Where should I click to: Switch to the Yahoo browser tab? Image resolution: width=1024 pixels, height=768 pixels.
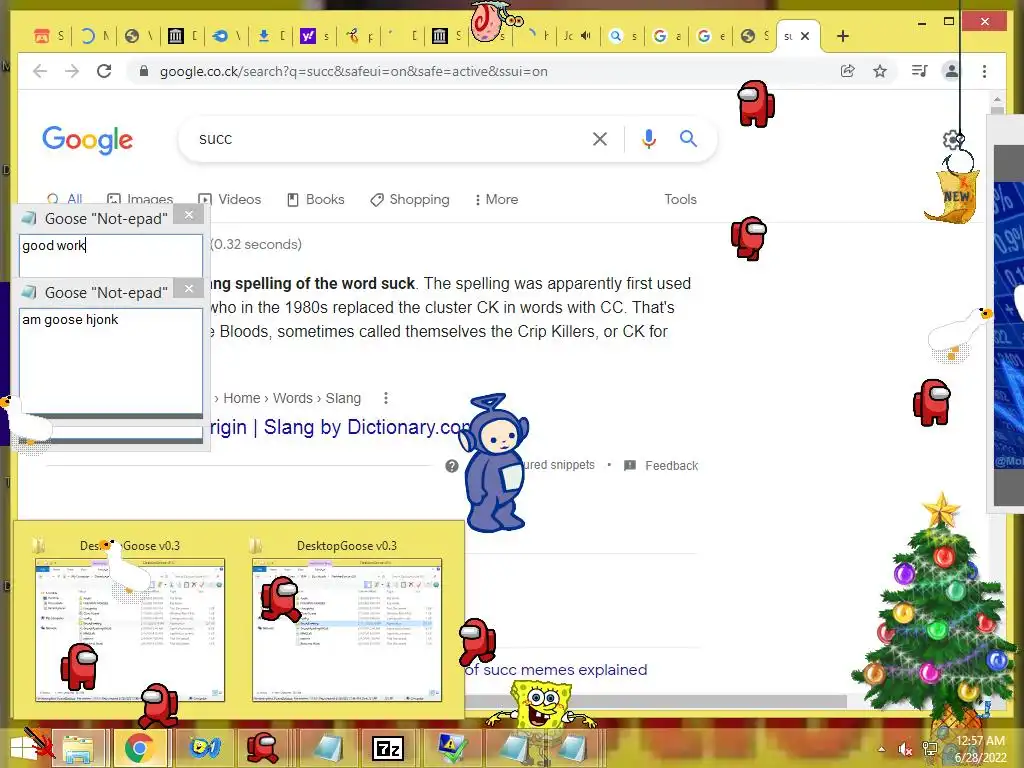tap(315, 36)
